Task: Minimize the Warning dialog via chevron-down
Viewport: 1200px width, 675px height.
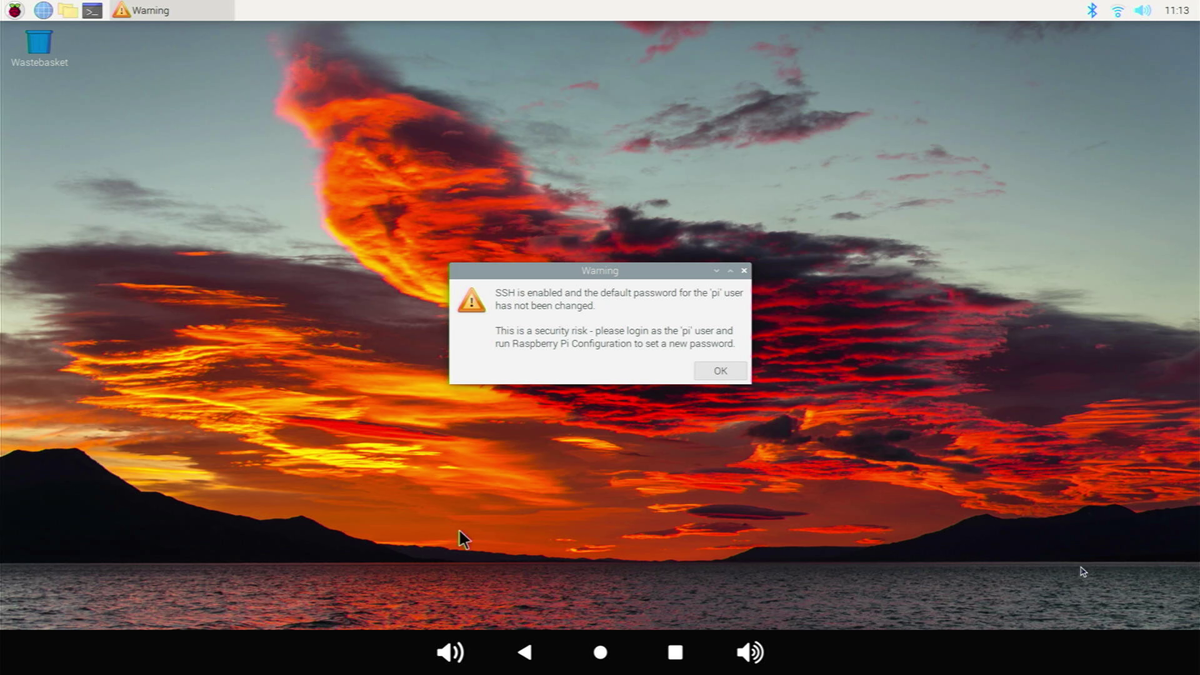Action: pos(717,271)
